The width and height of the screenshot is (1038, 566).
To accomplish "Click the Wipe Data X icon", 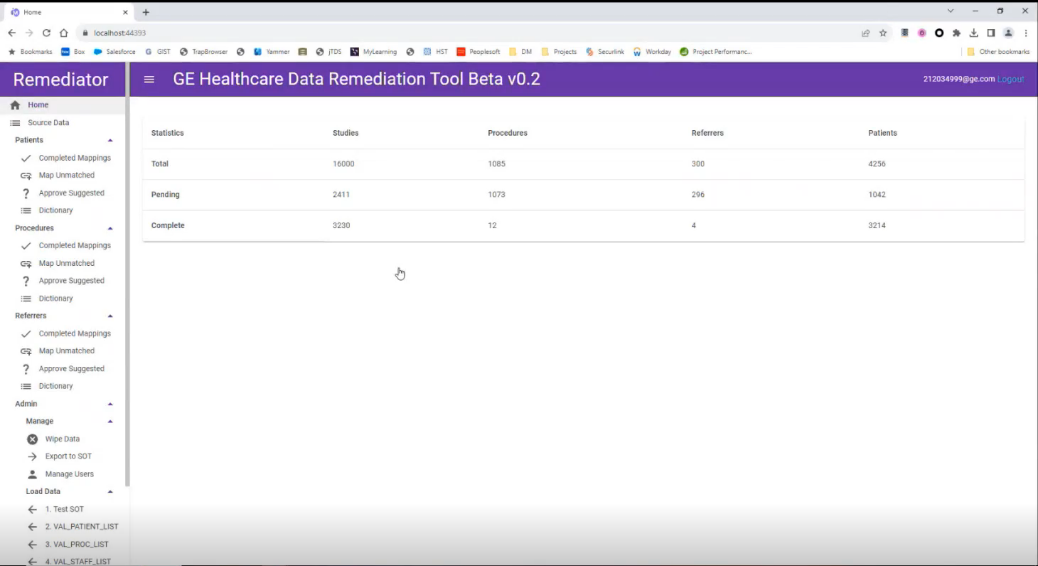I will tap(32, 440).
